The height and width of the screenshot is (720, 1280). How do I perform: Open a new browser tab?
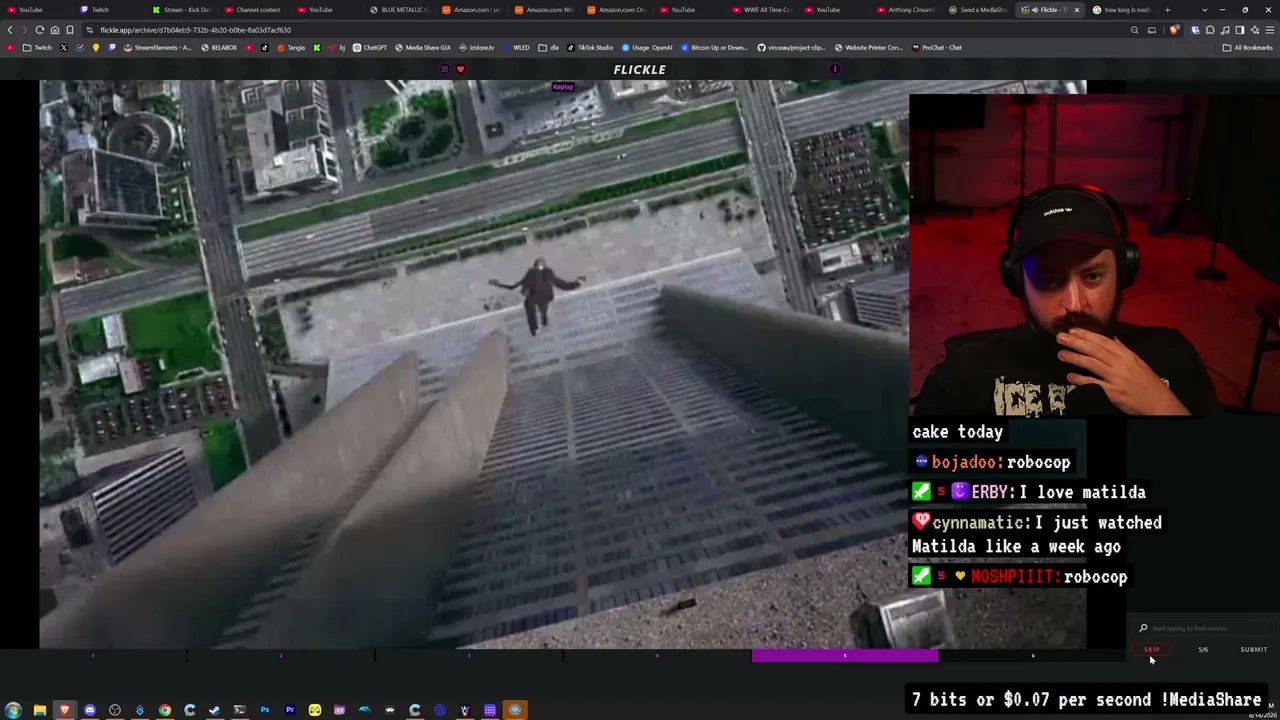click(x=1167, y=10)
